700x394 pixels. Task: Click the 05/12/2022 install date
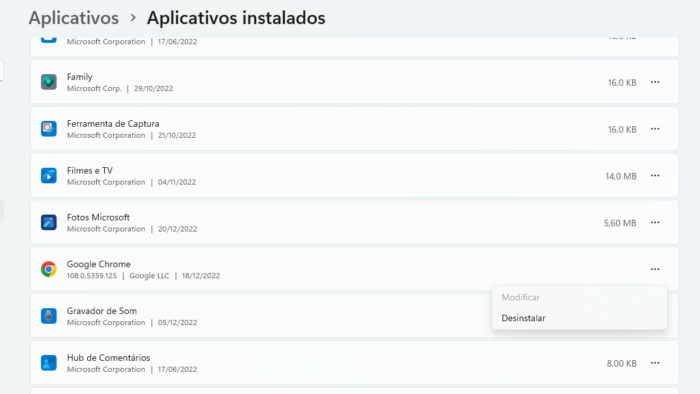177,323
